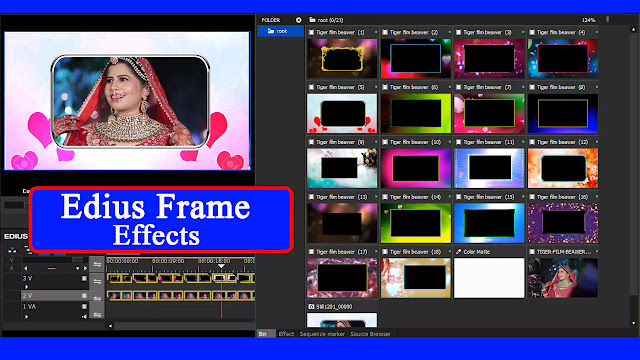Click the 124% zoom value in the bin header
Screen dimensions: 640x360
588,20
